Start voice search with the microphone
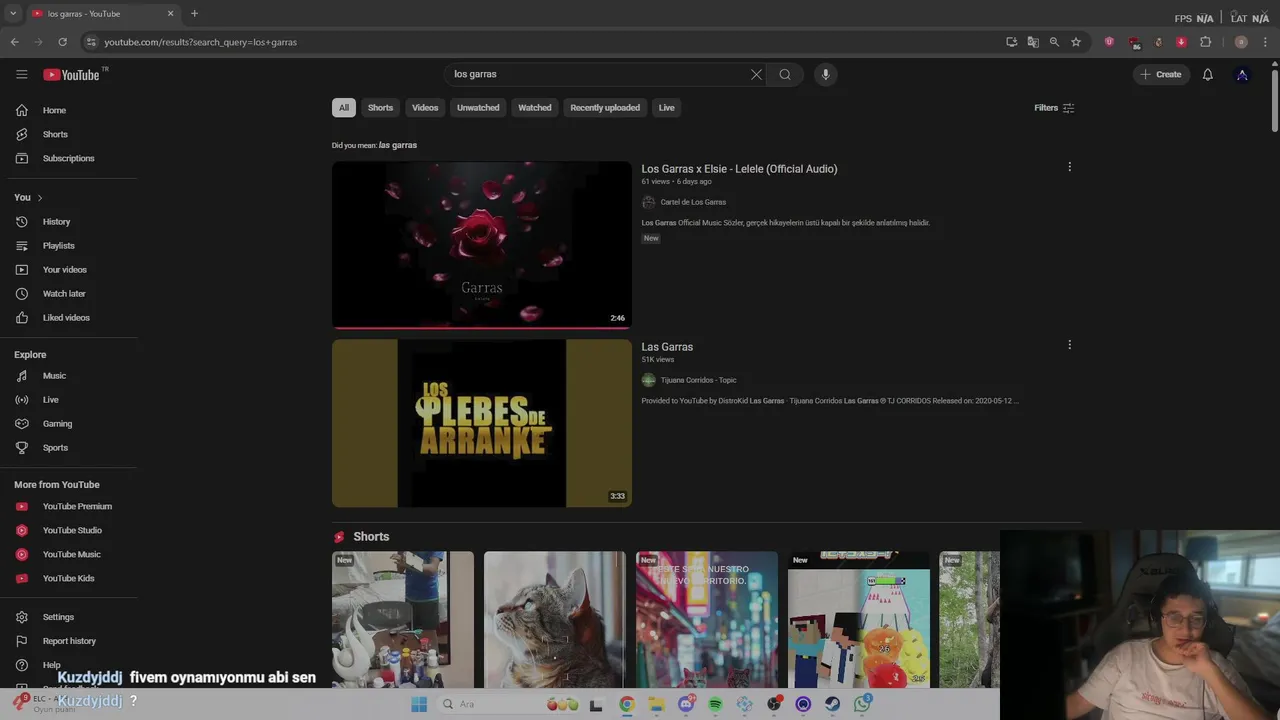 pyautogui.click(x=825, y=74)
